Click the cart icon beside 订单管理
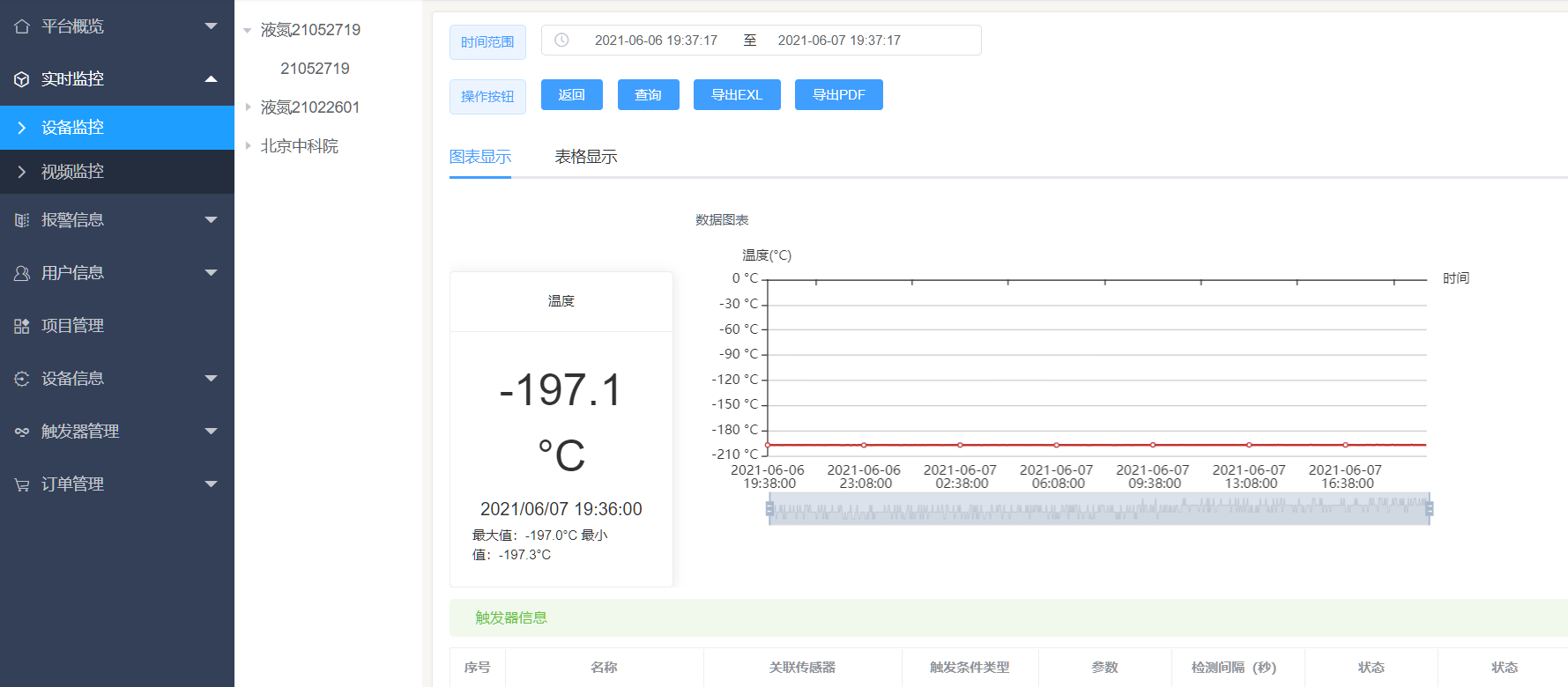Image resolution: width=1568 pixels, height=687 pixels. (x=22, y=484)
